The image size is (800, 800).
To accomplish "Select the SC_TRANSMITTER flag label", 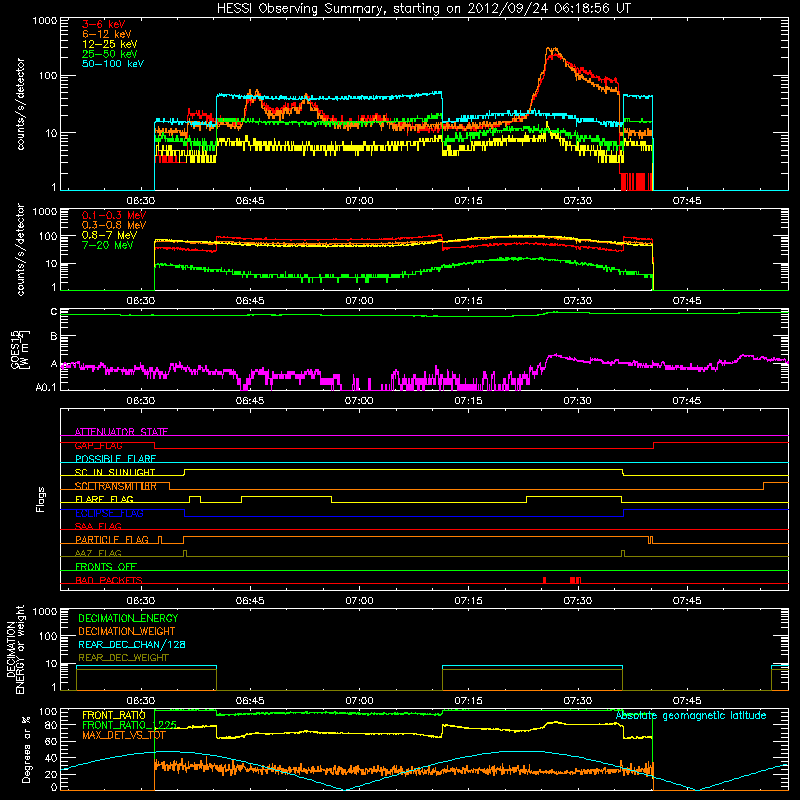I will pyautogui.click(x=116, y=486).
